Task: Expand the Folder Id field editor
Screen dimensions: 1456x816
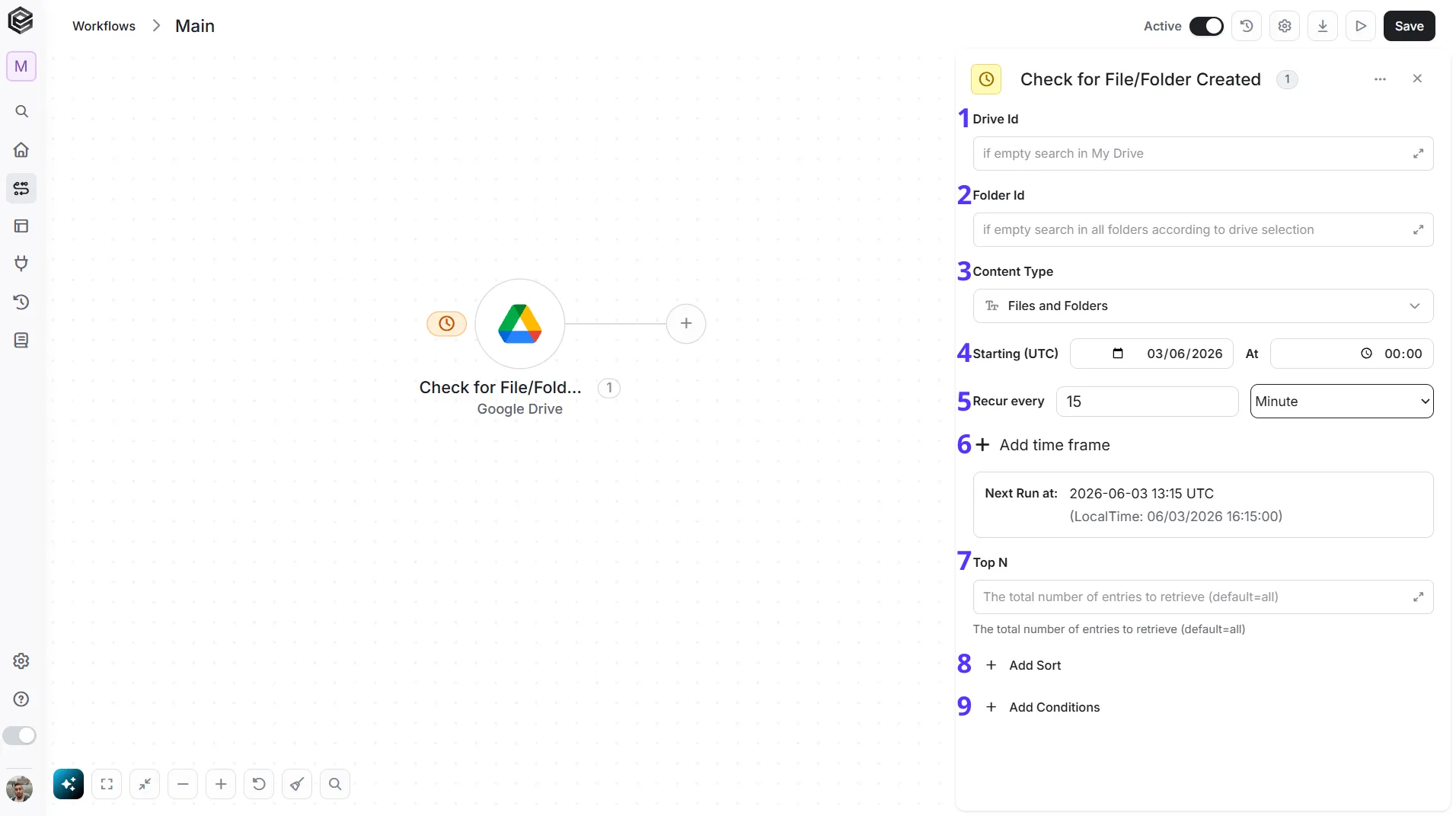Action: [x=1418, y=230]
